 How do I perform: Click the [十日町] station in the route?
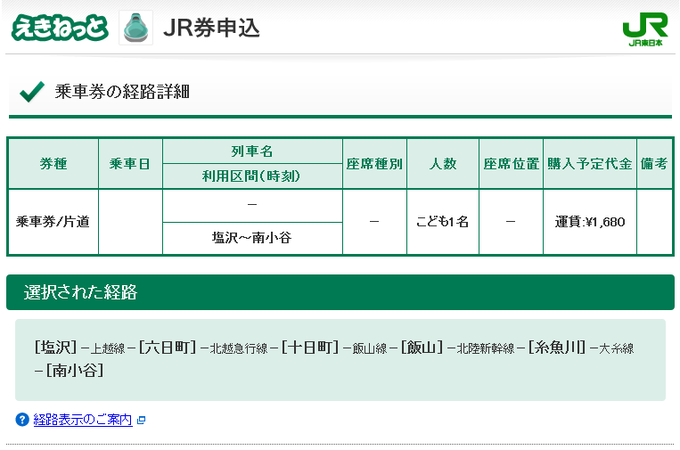click(310, 348)
